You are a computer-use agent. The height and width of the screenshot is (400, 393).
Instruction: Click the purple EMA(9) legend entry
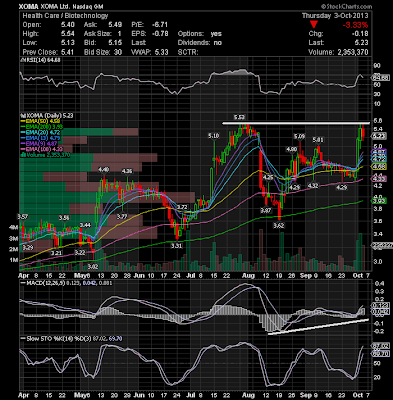click(39, 143)
